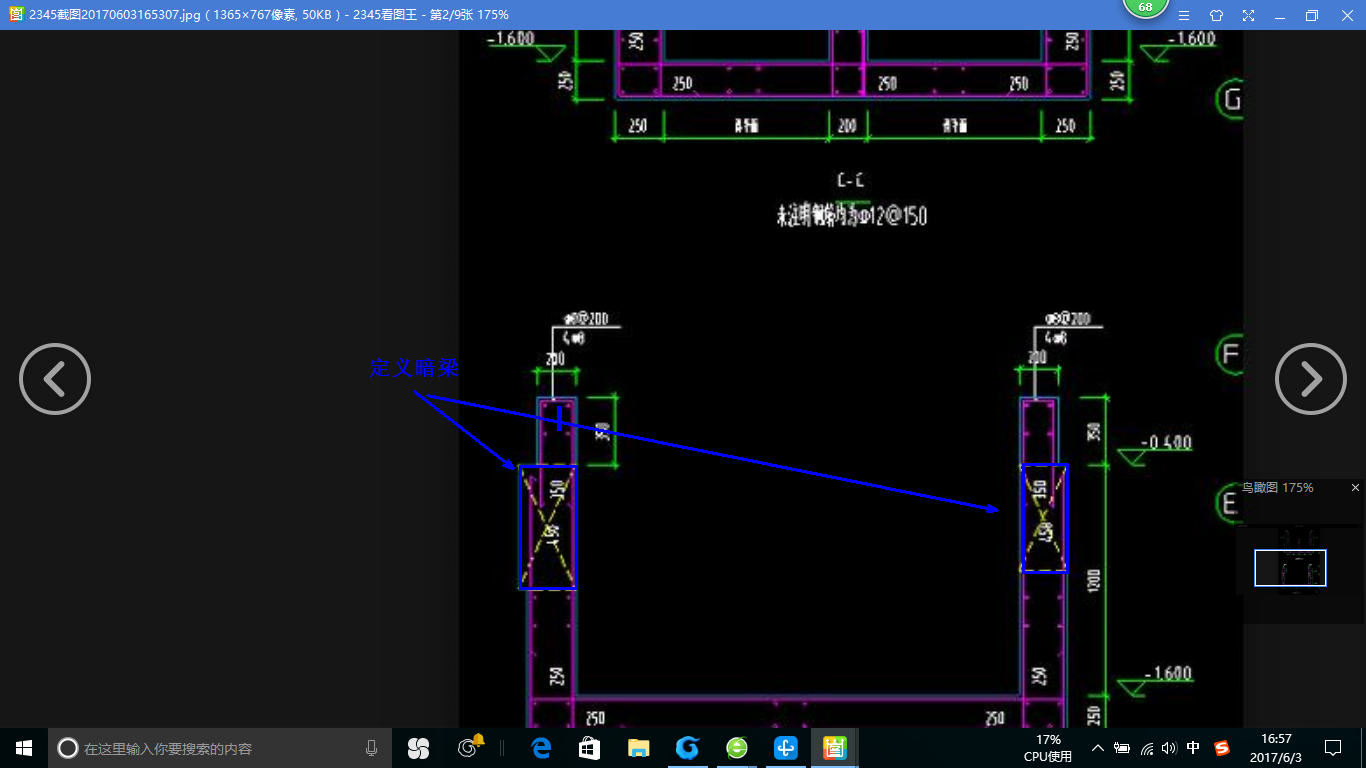Click the microphone icon in the search box
This screenshot has height=768, width=1366.
pos(371,748)
